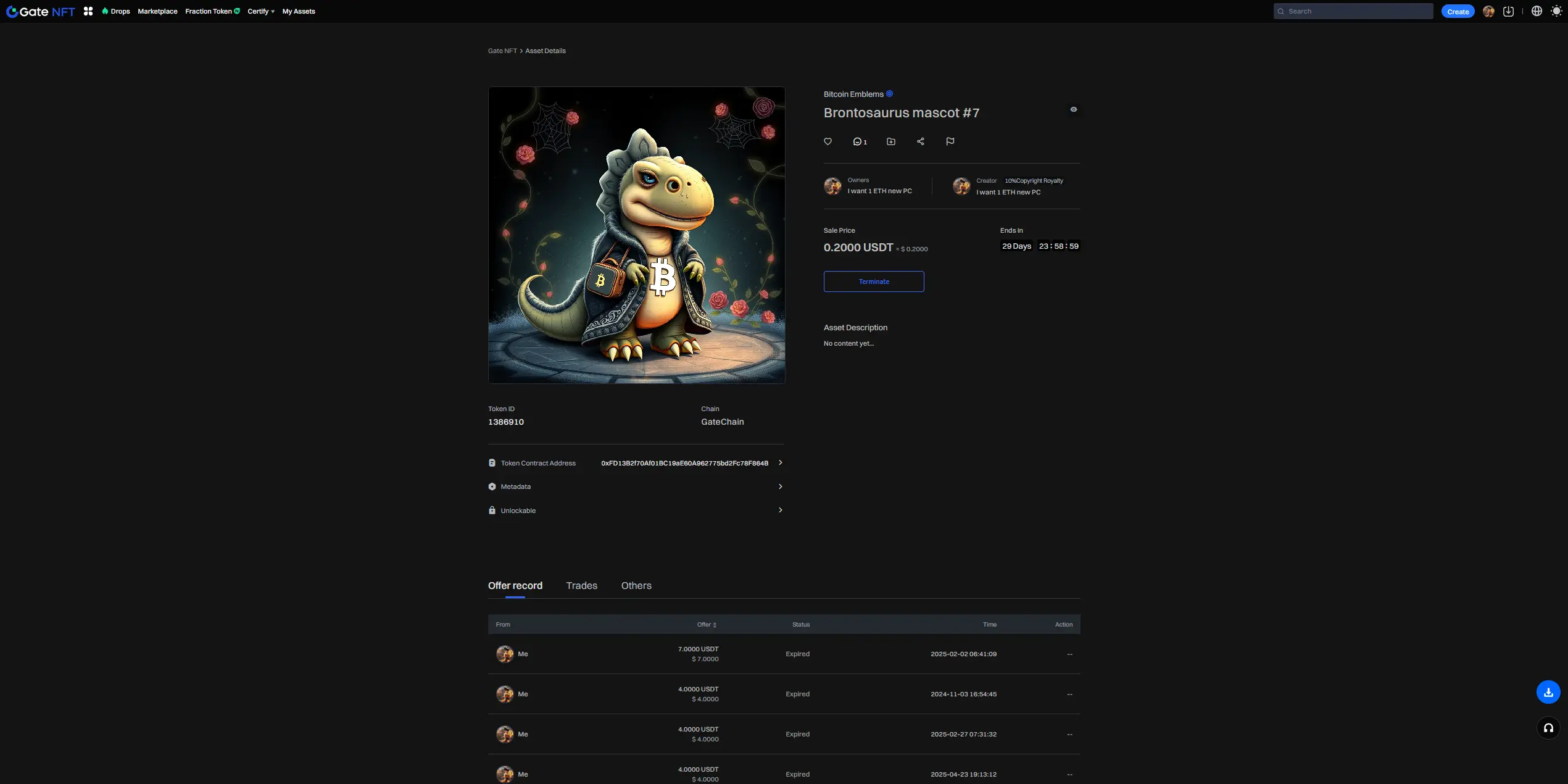Toggle the light/dark theme sun icon
This screenshot has width=1568, height=784.
pos(1556,11)
